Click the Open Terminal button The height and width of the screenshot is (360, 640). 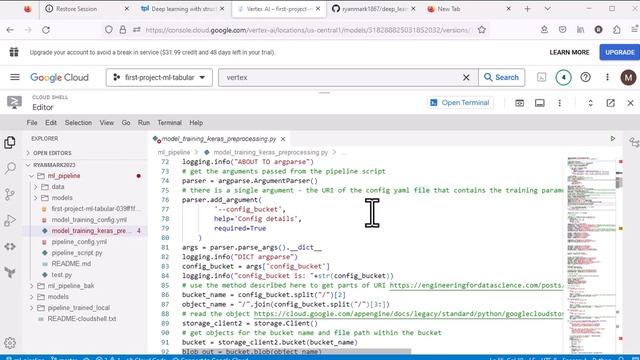click(x=460, y=103)
